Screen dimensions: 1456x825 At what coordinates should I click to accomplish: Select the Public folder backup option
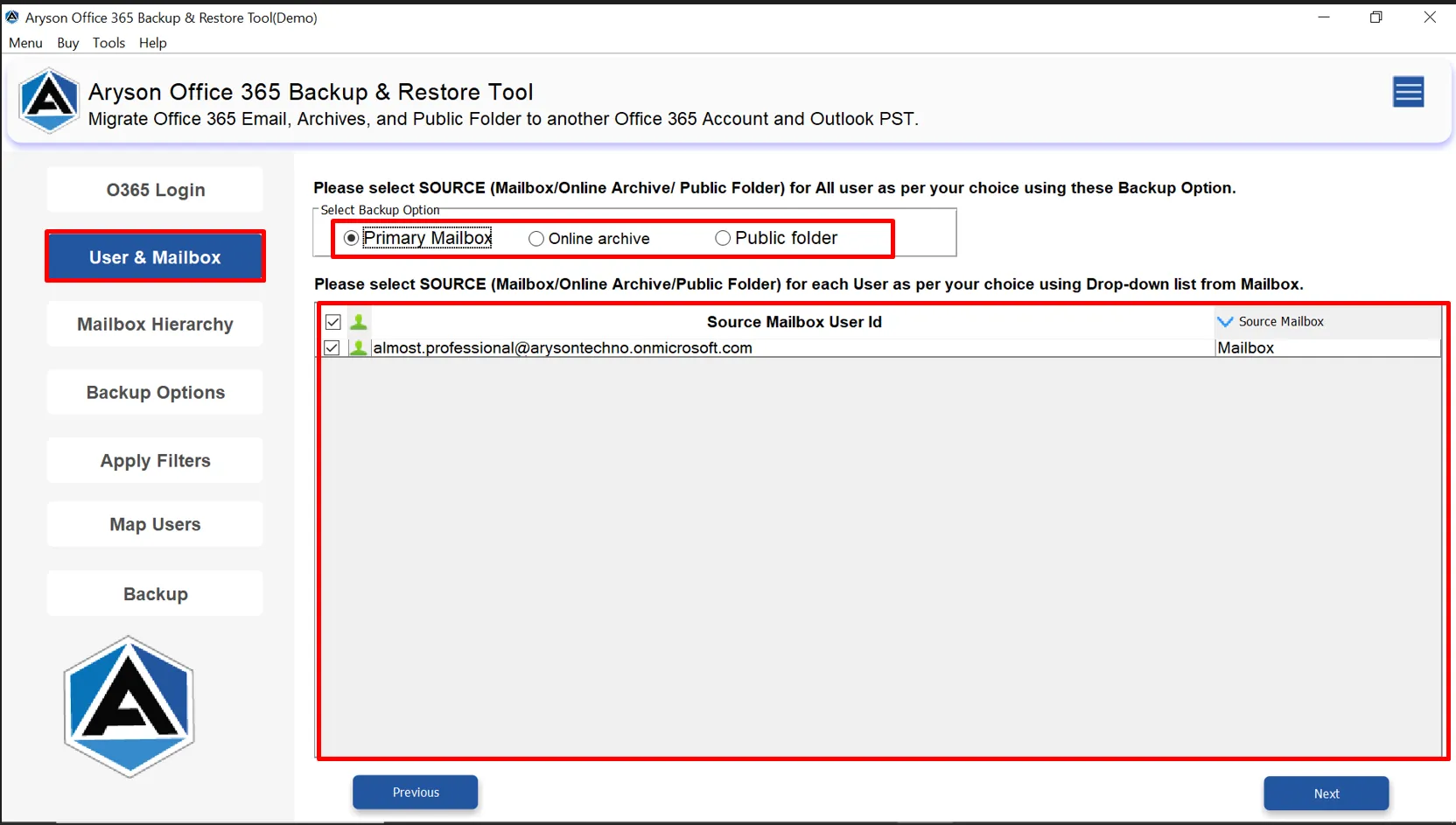pyautogui.click(x=723, y=238)
